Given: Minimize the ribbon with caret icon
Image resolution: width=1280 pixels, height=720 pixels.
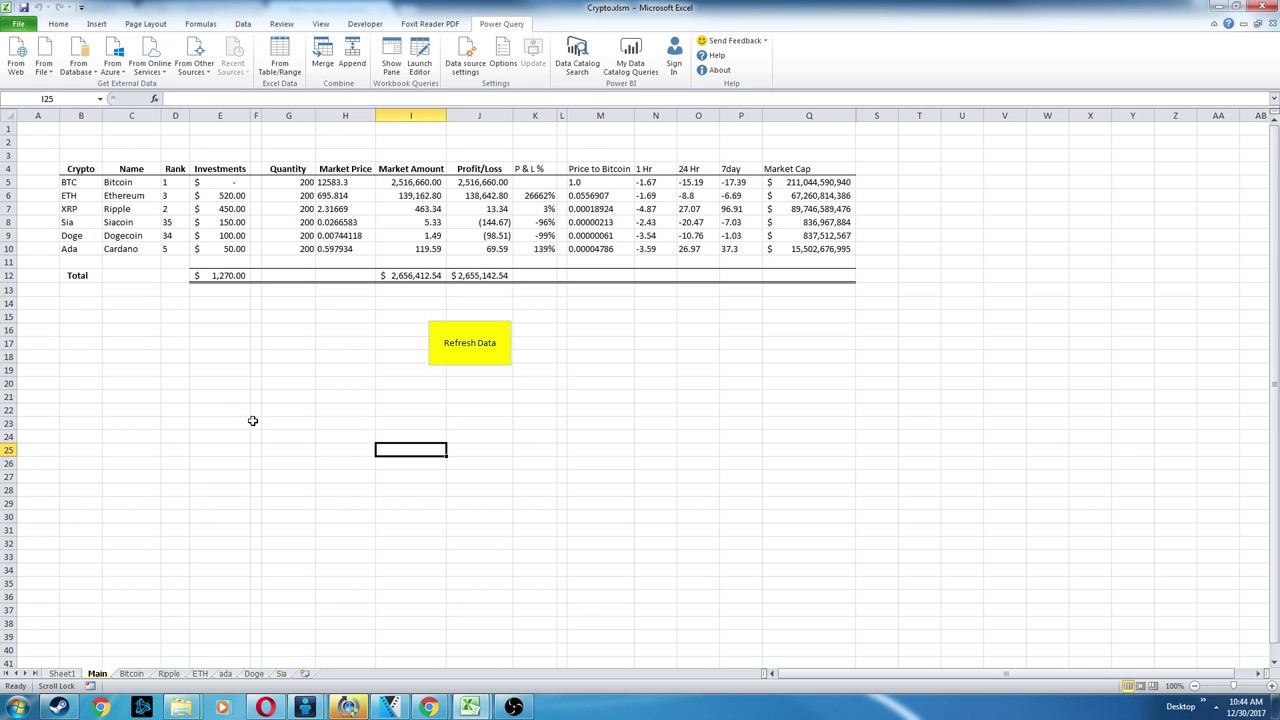Looking at the screenshot, I should 1215,24.
